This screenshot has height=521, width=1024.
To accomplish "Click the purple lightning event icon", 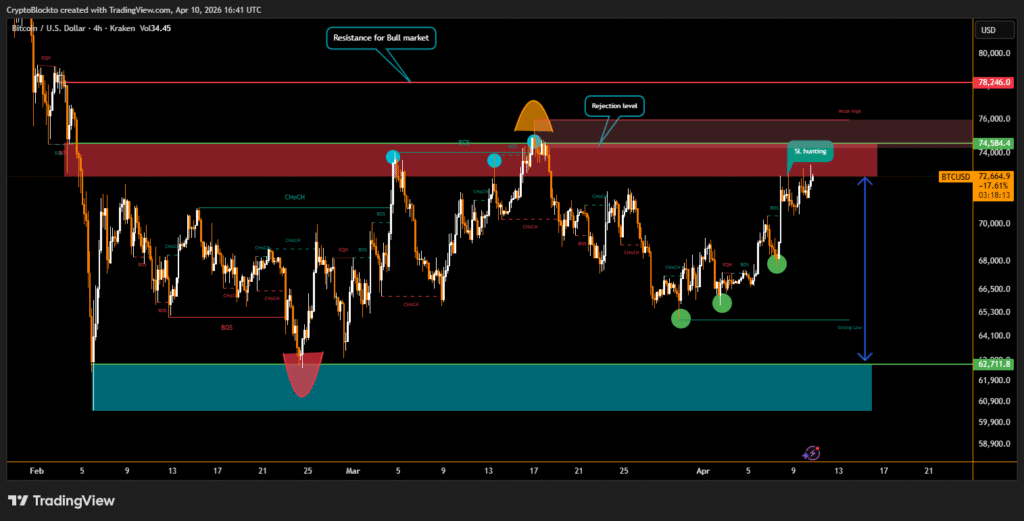I will (x=812, y=453).
